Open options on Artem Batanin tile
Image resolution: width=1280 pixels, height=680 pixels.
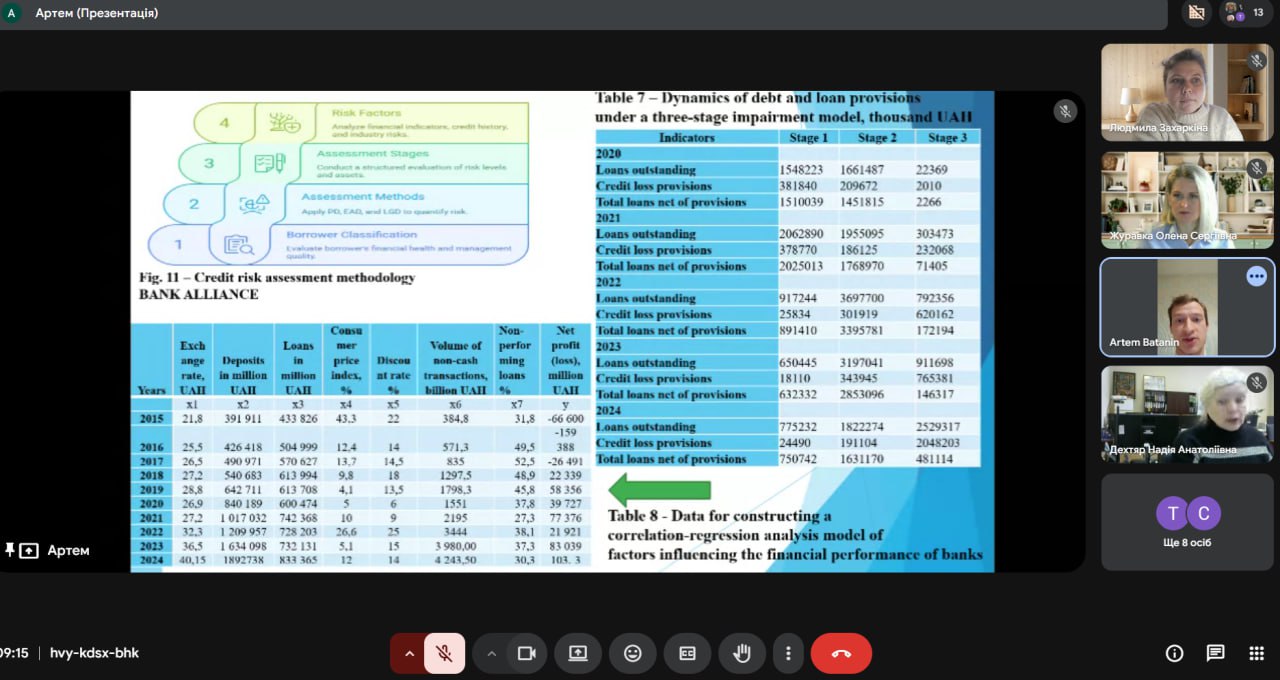pyautogui.click(x=1256, y=277)
